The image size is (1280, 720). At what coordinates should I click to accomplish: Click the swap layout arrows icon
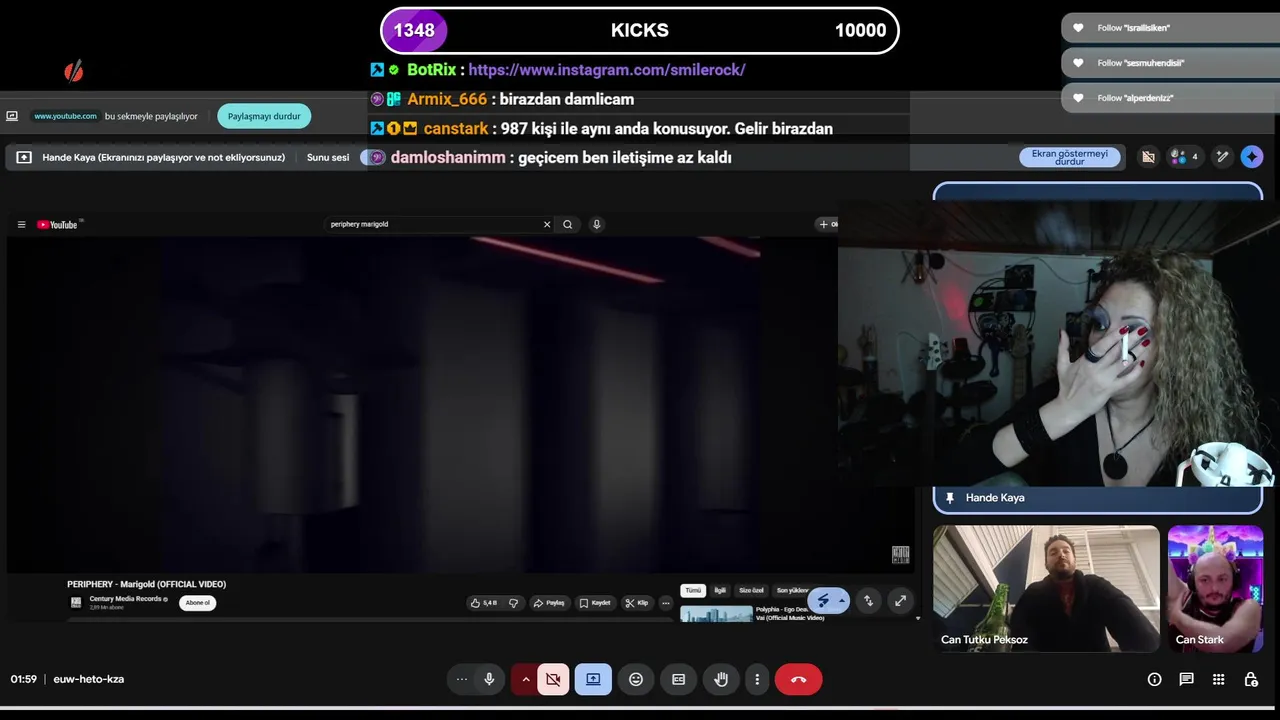(868, 601)
